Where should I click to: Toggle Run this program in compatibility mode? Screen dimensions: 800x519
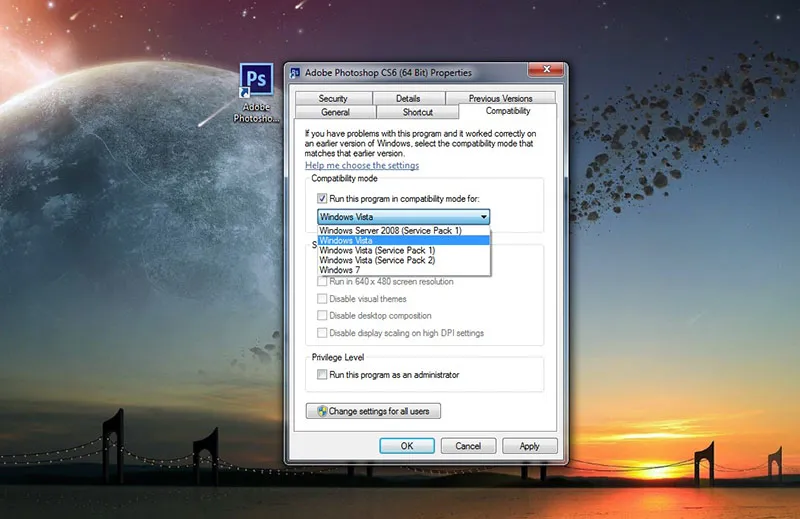(322, 199)
